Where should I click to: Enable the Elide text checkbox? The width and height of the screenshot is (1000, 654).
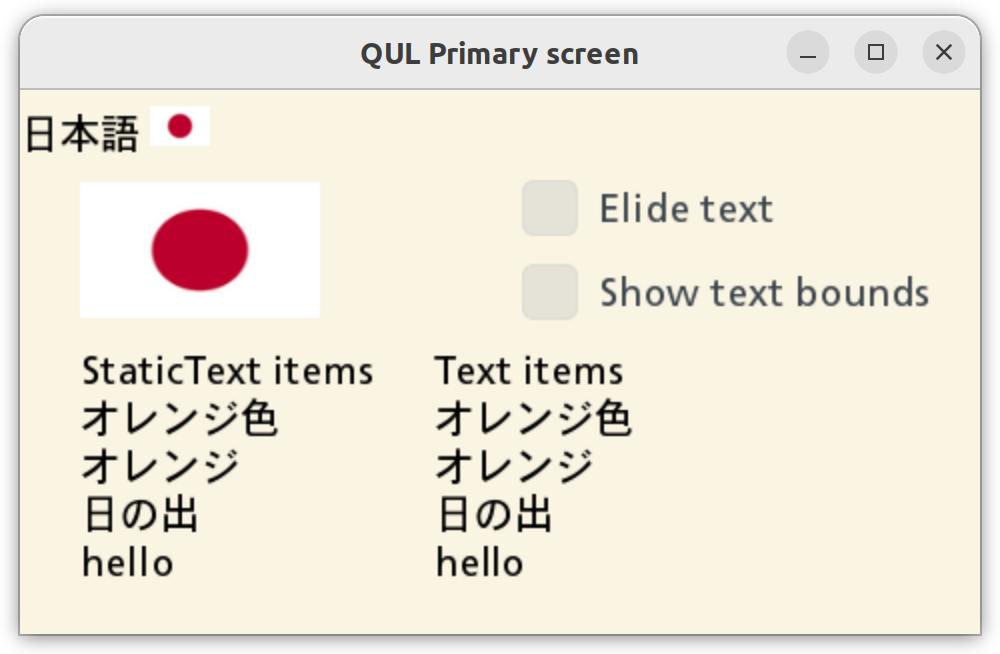pos(550,208)
